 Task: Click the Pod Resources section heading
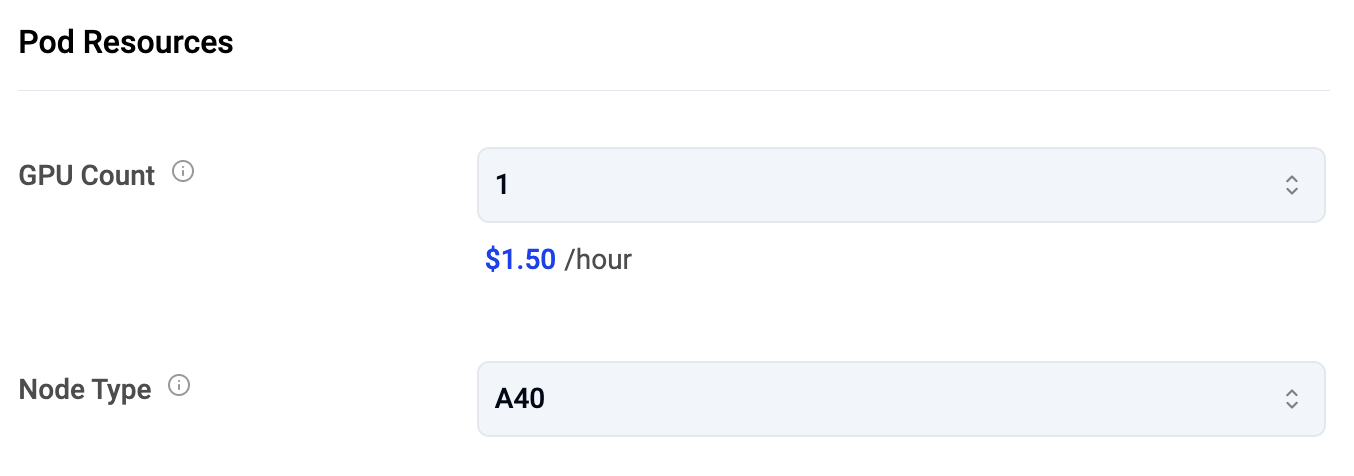pos(126,42)
